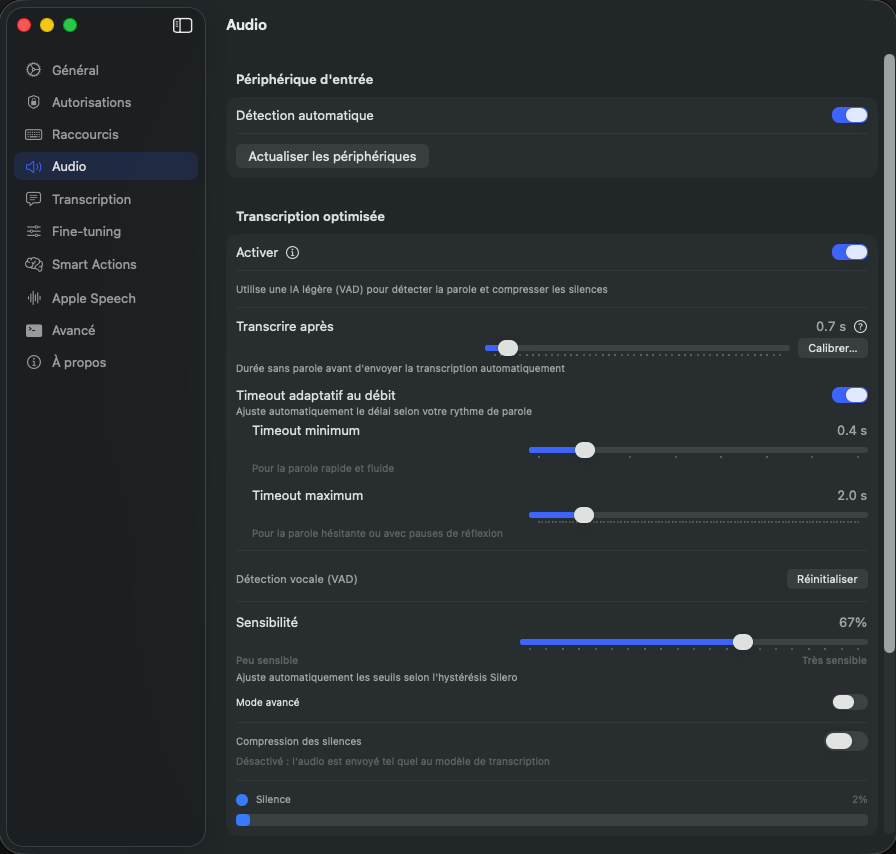The height and width of the screenshot is (854, 896).
Task: Toggle Détection automatique switch
Action: click(849, 115)
